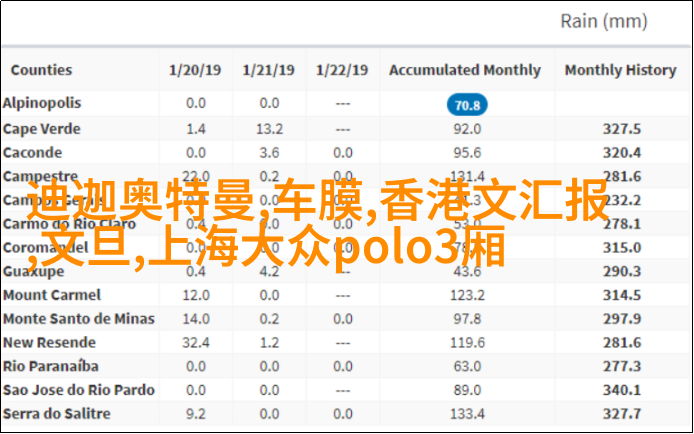Select the "232.2" monthly history value
This screenshot has height=434, width=694.
(x=622, y=200)
